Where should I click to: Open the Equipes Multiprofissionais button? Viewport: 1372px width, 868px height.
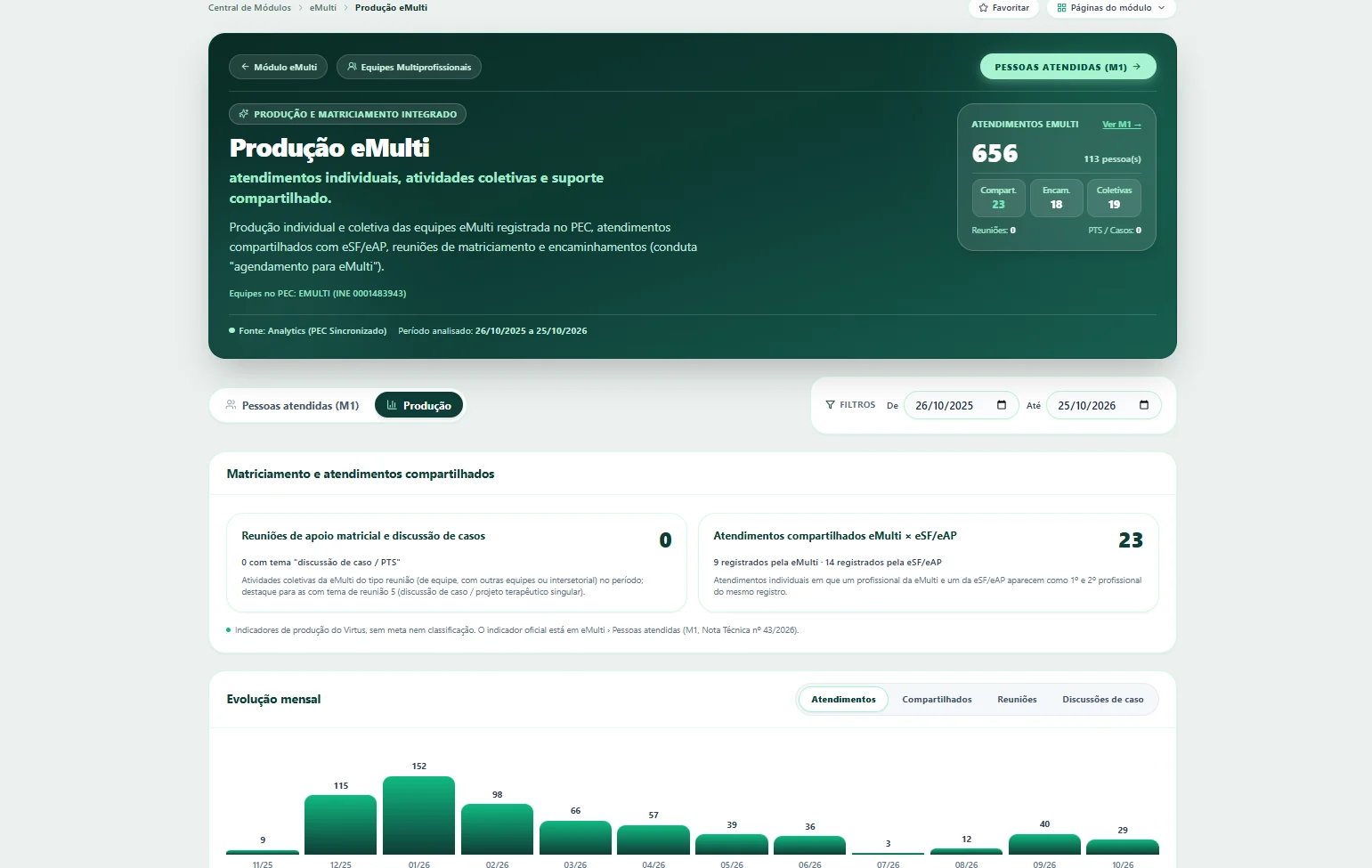pyautogui.click(x=409, y=67)
